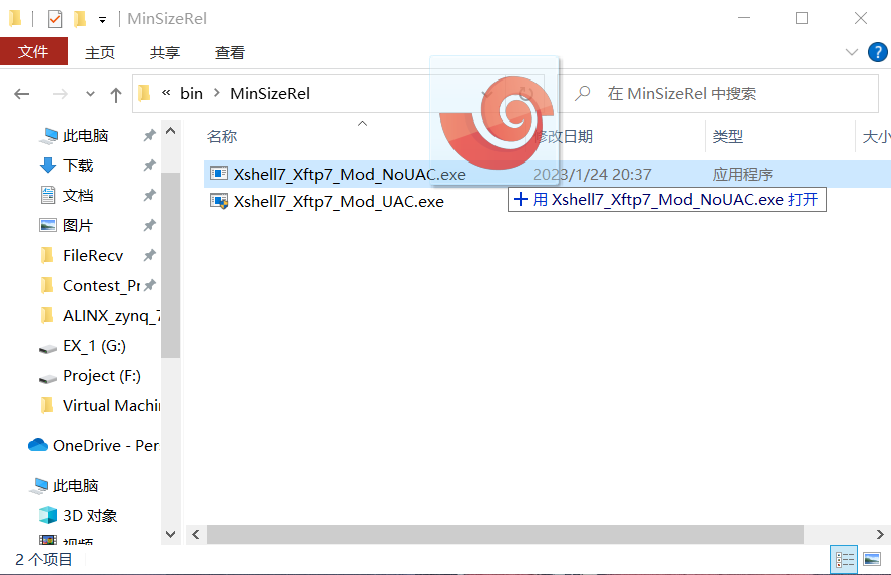Sort by the 类型 column header

point(728,136)
